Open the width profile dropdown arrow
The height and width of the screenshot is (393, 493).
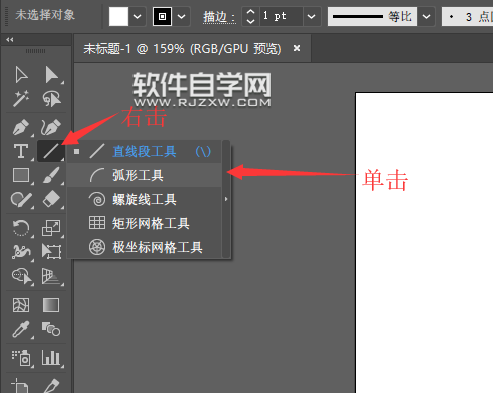click(x=426, y=16)
